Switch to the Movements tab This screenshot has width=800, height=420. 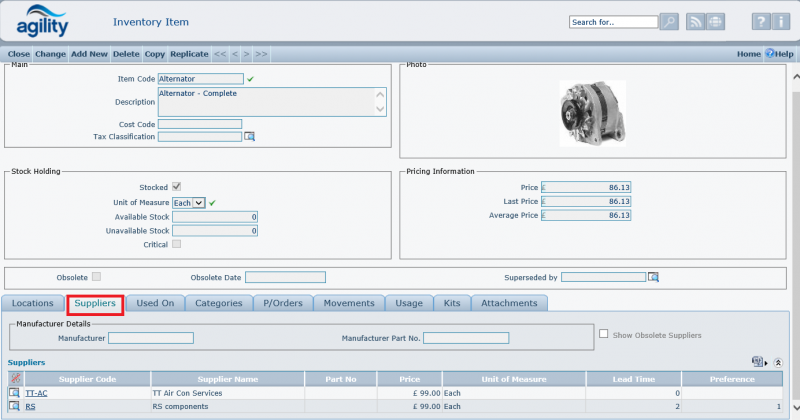pos(349,303)
